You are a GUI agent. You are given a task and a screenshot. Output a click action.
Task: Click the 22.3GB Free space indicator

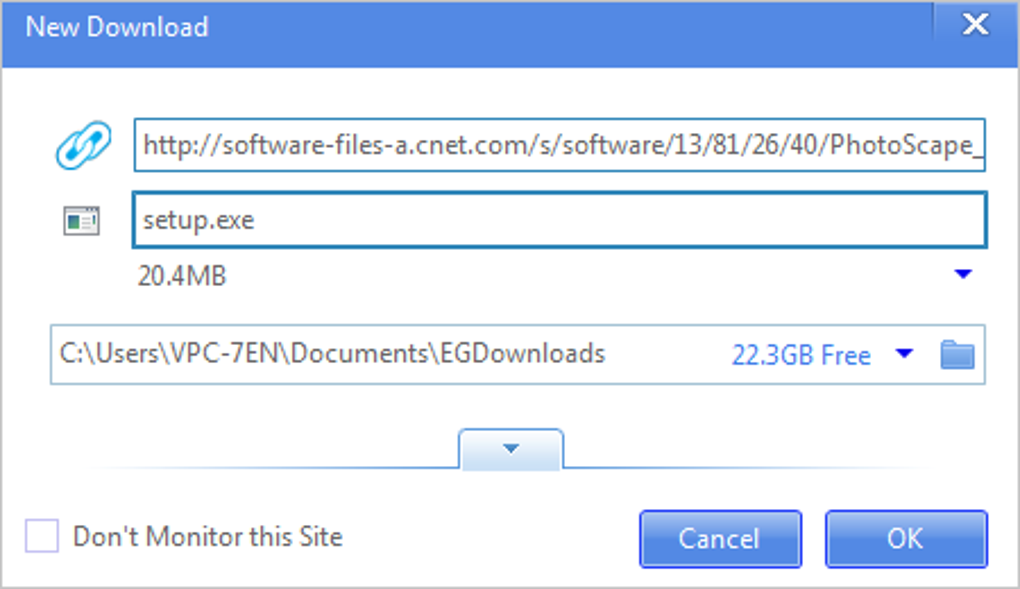[x=800, y=355]
